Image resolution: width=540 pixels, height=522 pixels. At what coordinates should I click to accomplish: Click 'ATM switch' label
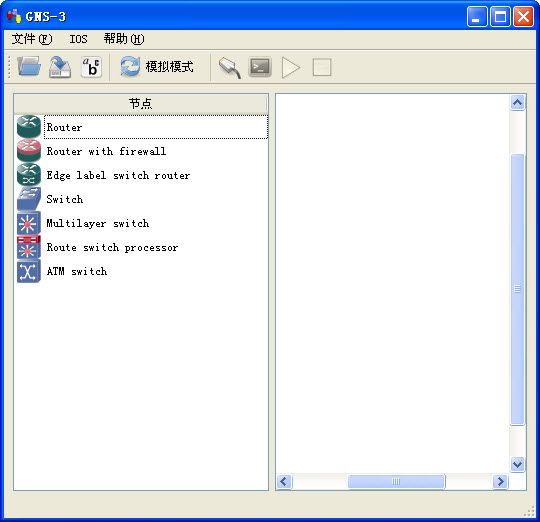point(77,271)
